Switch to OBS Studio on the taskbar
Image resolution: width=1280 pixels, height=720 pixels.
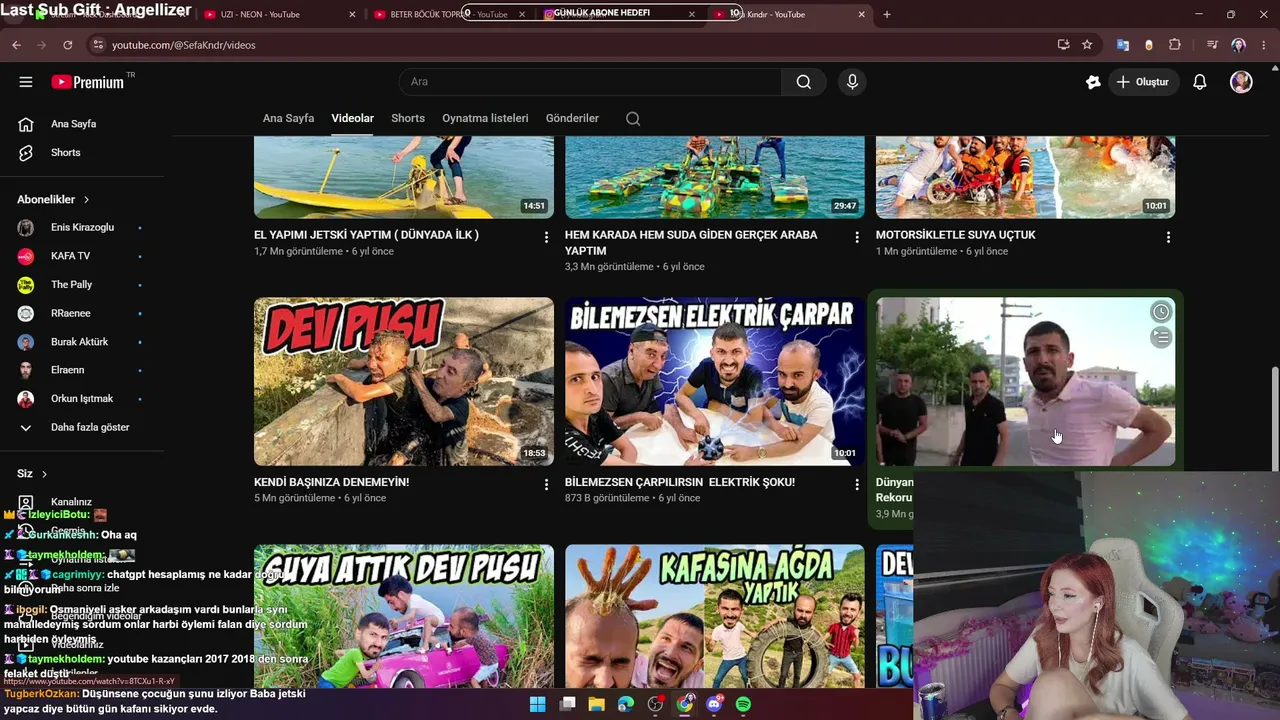655,704
